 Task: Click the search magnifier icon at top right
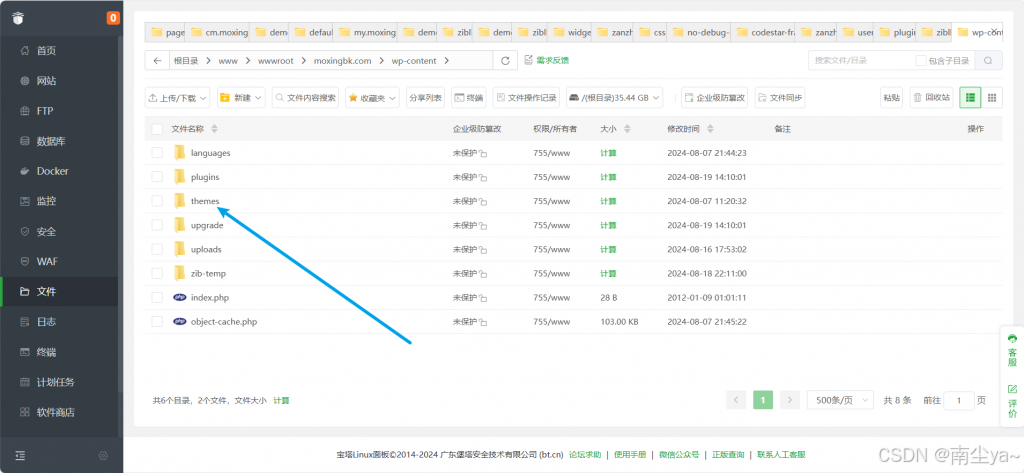pyautogui.click(x=988, y=61)
